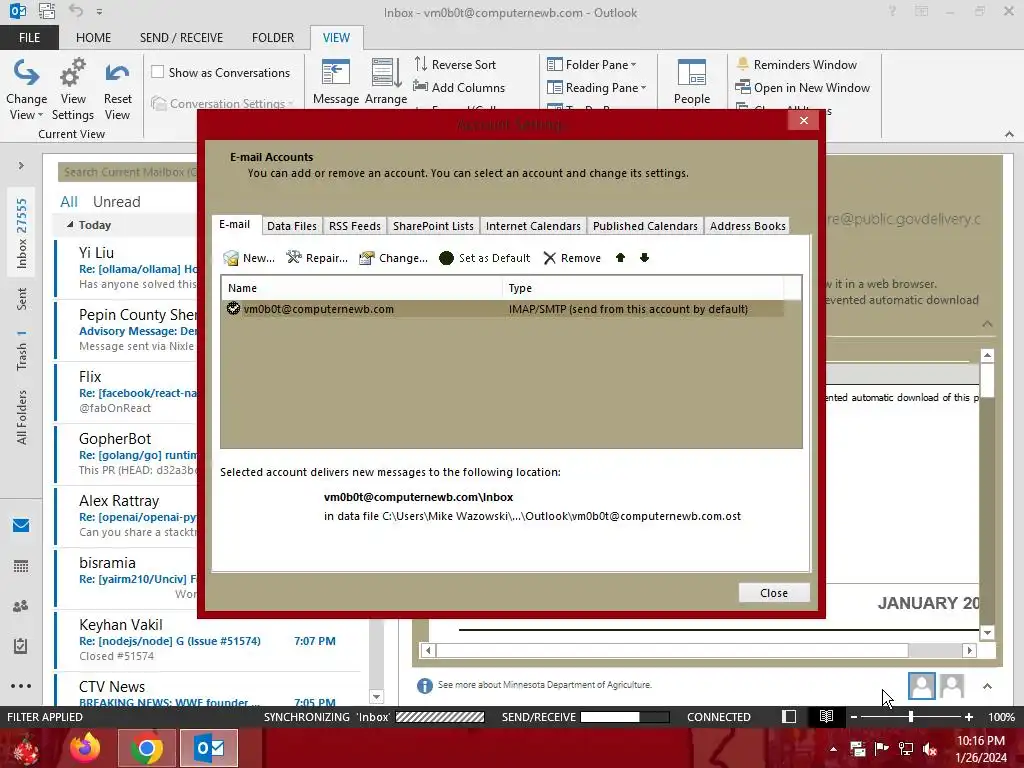
Task: Switch to the HOME tab
Action: 93,38
